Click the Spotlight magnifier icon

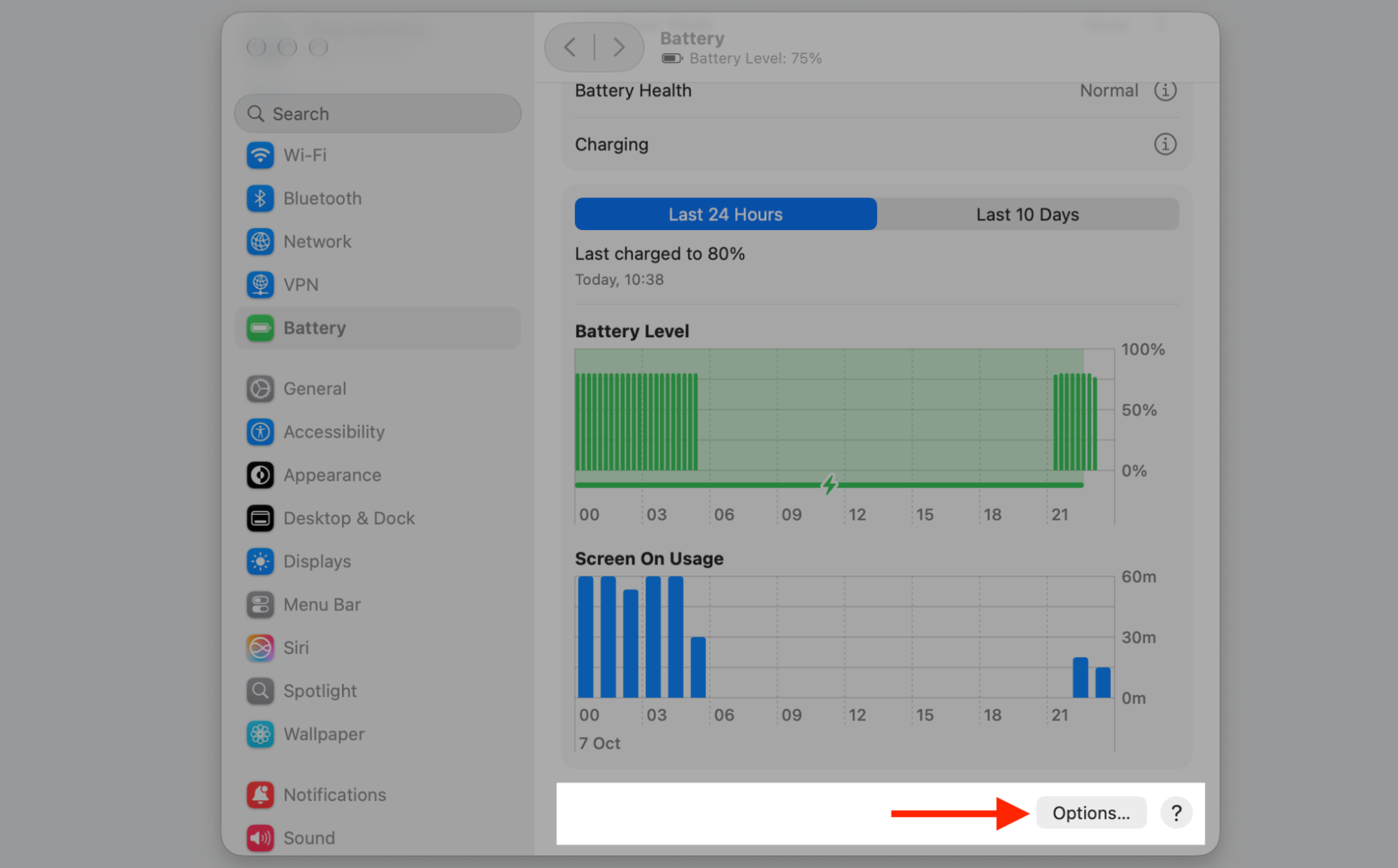260,691
